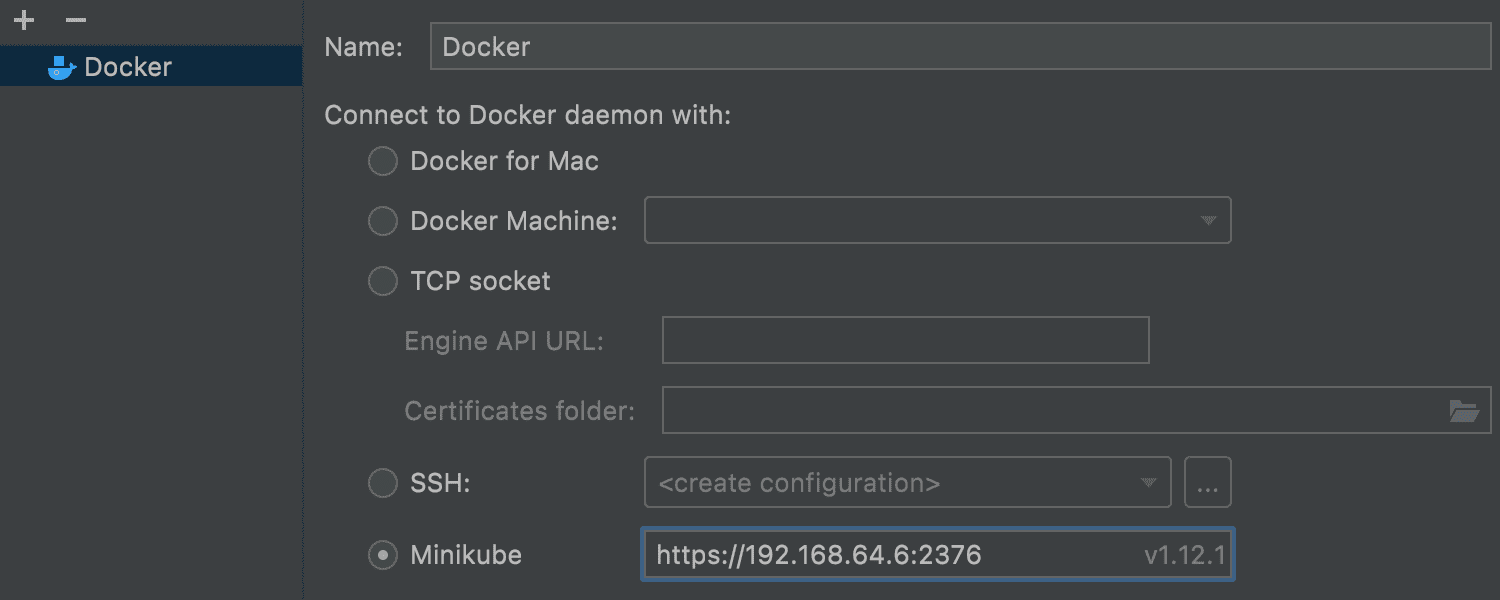
Task: Add a new Docker configuration with plus icon
Action: click(24, 20)
